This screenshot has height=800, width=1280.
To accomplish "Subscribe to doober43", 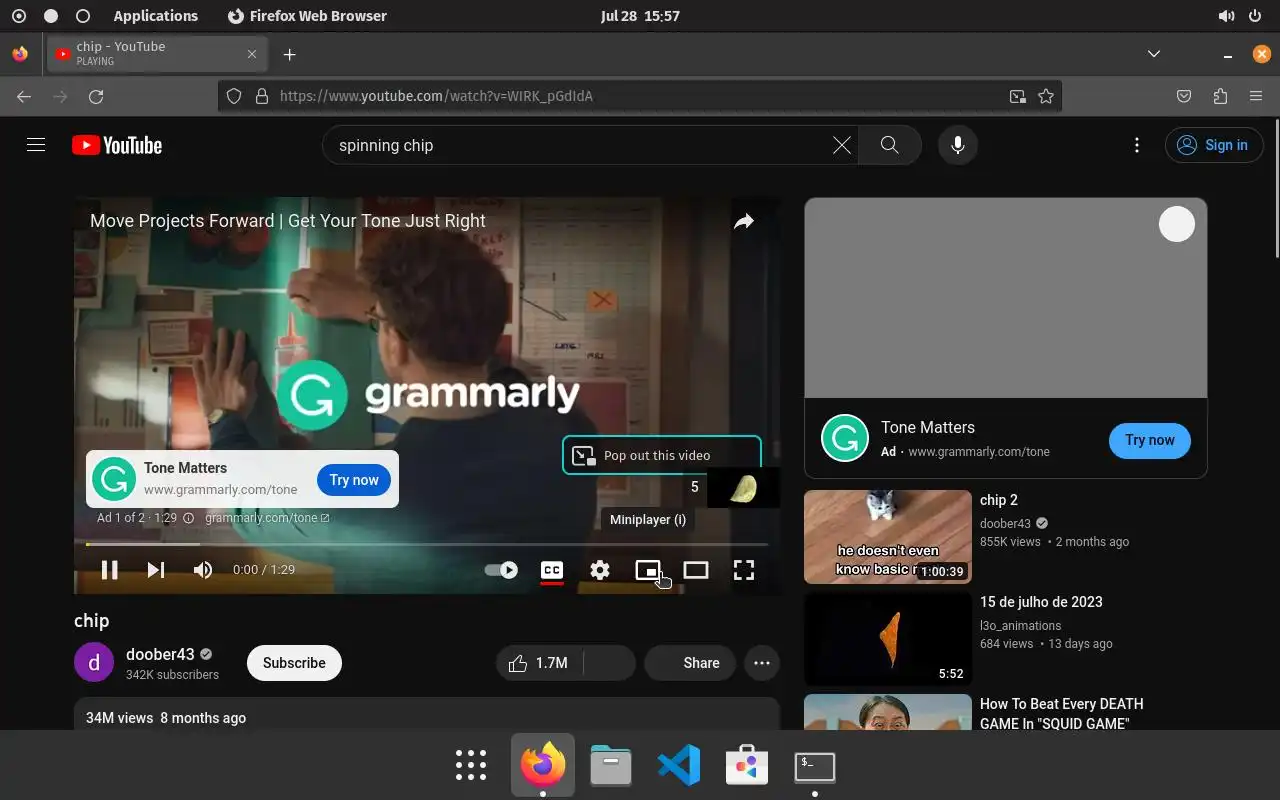I will (294, 663).
